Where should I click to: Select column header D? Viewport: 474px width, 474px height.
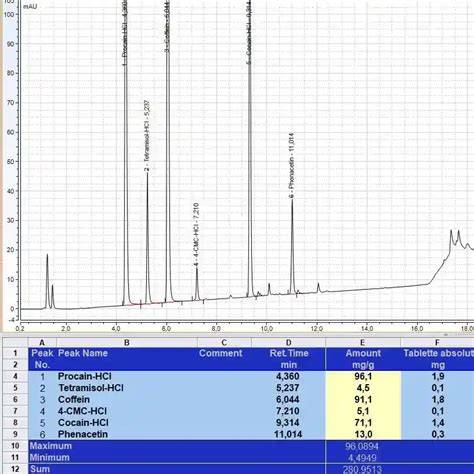coord(288,342)
